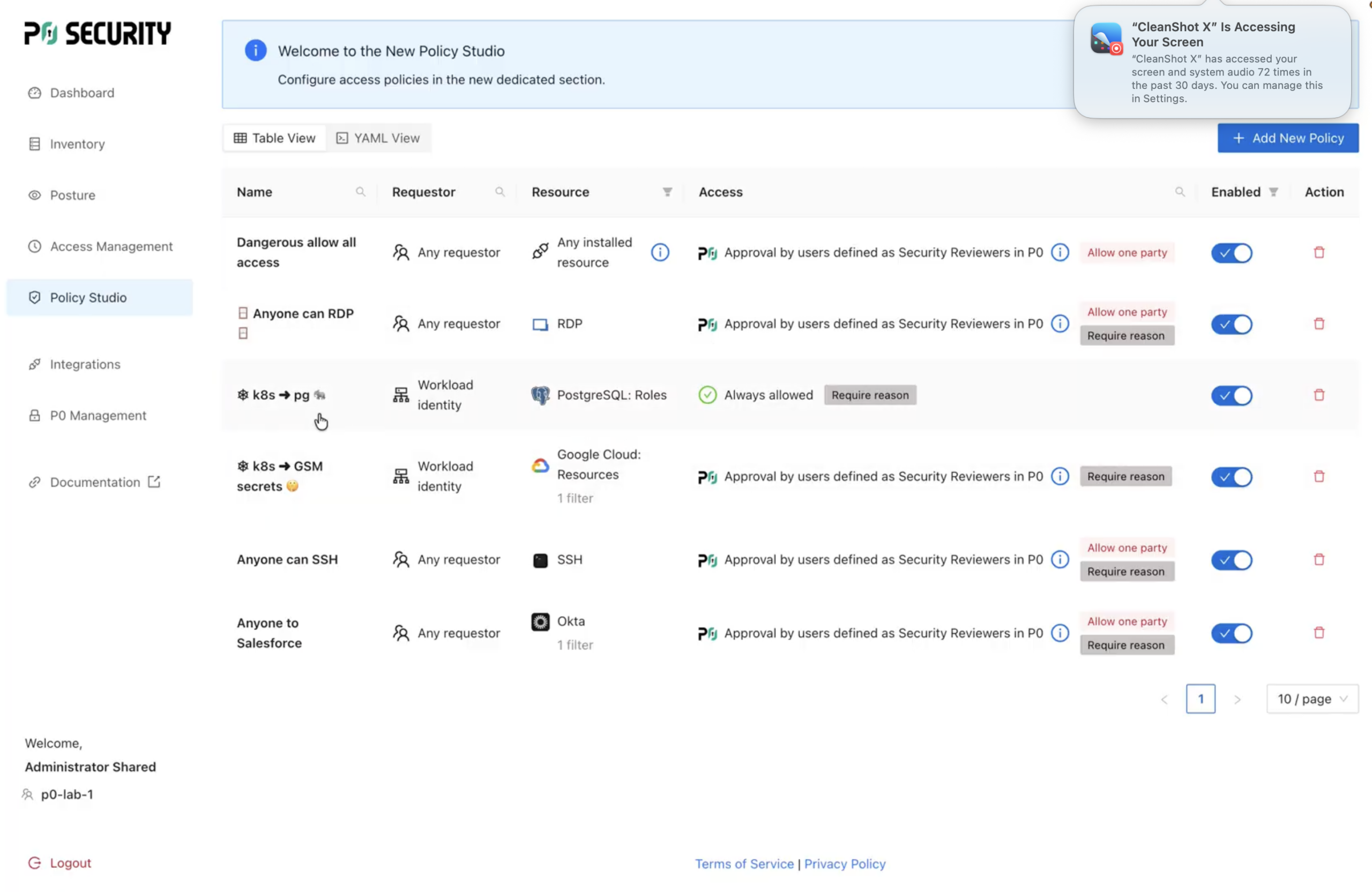
Task: Switch off Anyone can RDP enabled toggle
Action: tap(1232, 325)
